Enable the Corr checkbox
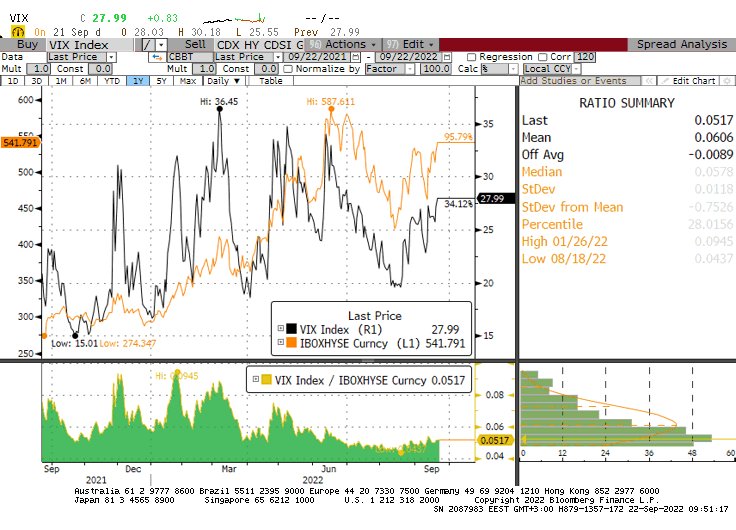This screenshot has width=736, height=530. click(x=543, y=57)
